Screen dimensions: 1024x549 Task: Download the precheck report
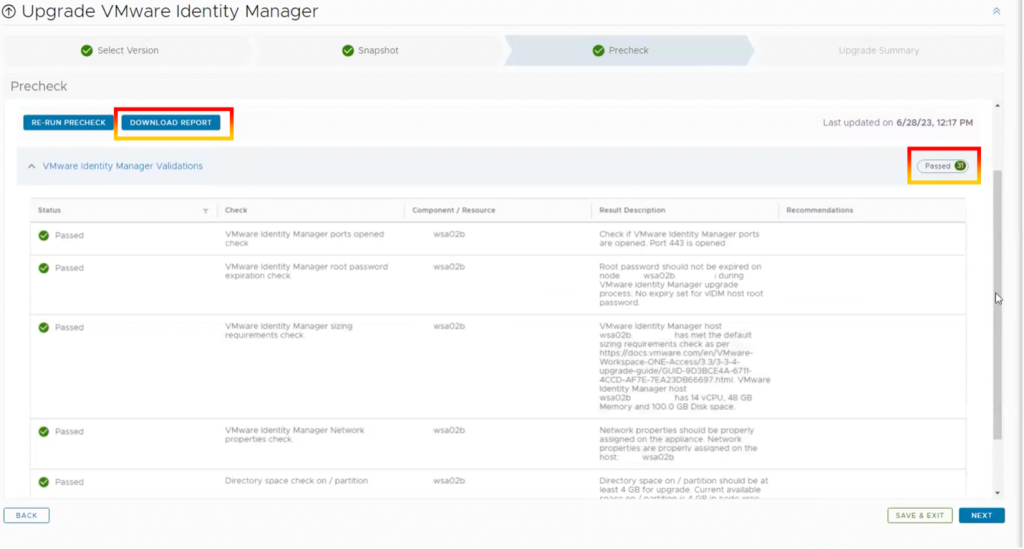171,123
